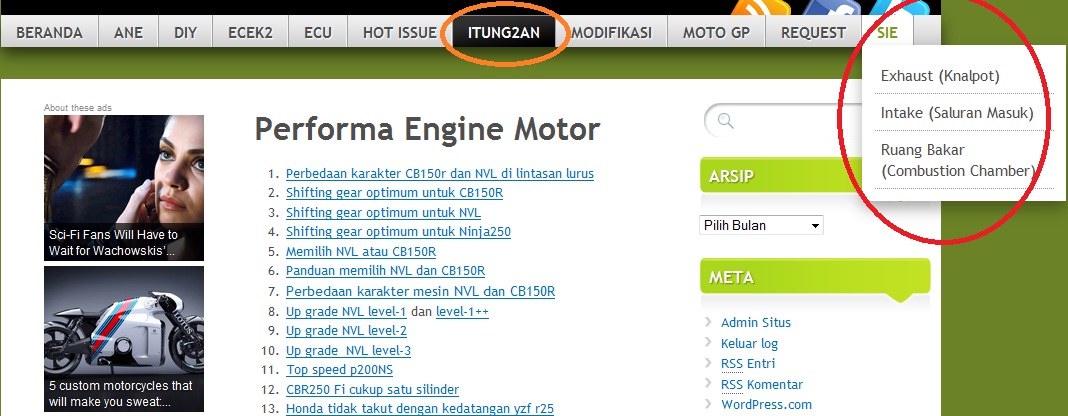This screenshot has width=1068, height=416.
Task: Open Shifting gear optimum untuk Ninja250 link
Action: point(398,232)
